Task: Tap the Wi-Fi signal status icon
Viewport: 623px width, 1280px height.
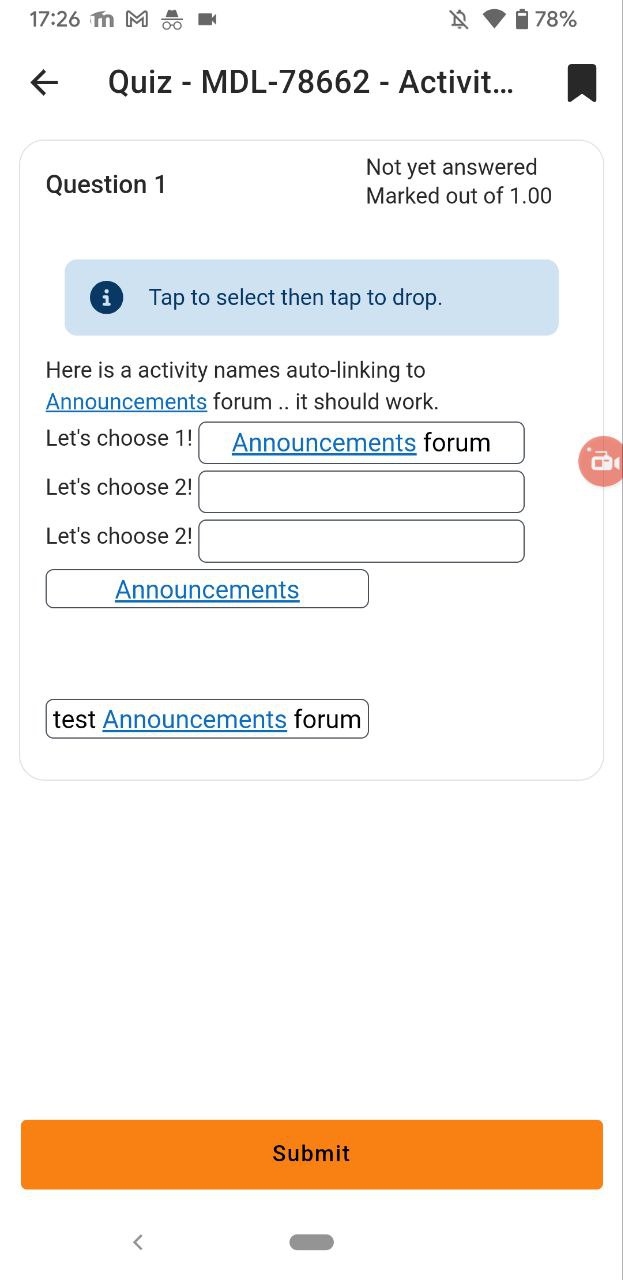Action: point(494,19)
